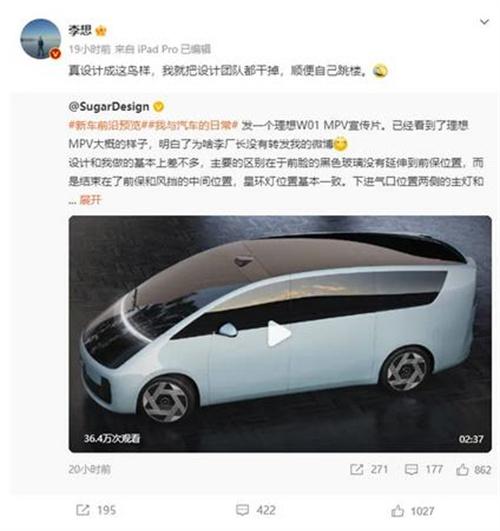The width and height of the screenshot is (500, 531).
Task: Click SugarDesign's yellow verified badge
Action: pos(159,107)
